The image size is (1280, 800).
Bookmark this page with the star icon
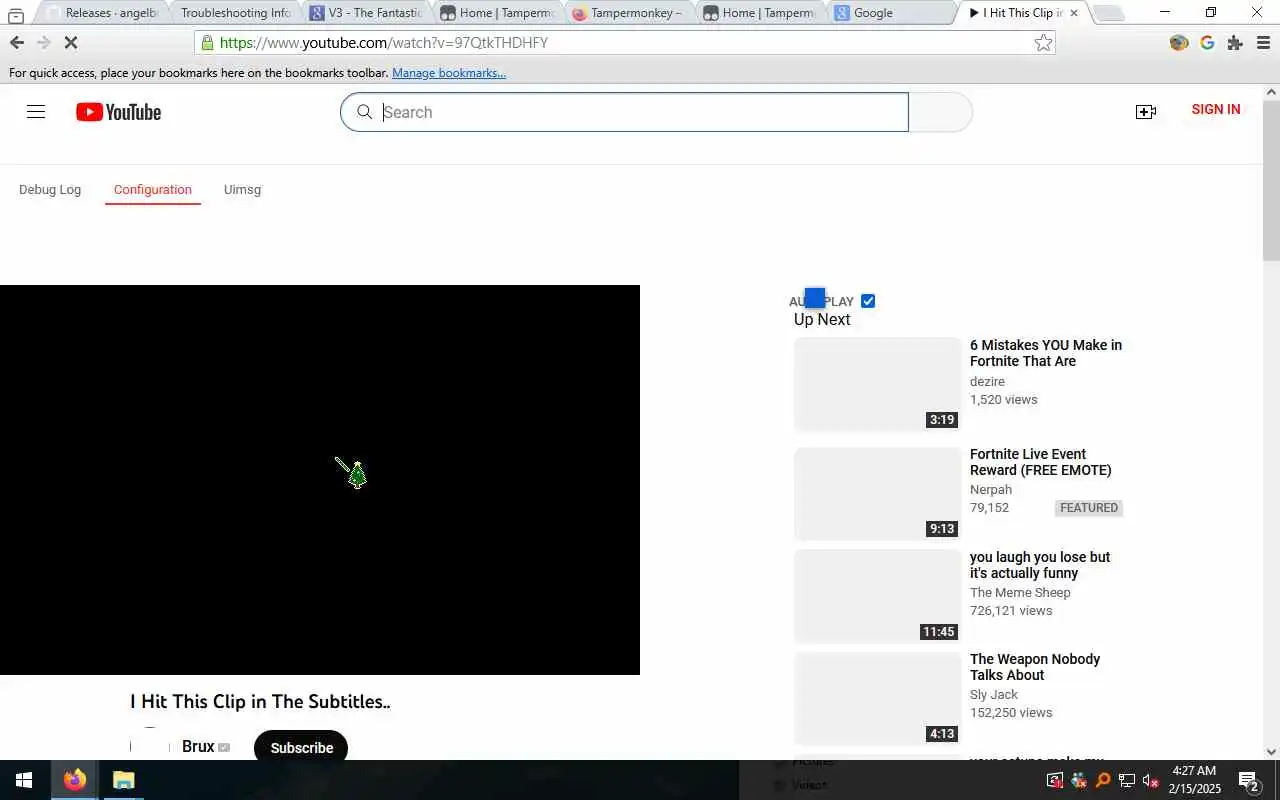tap(1043, 42)
